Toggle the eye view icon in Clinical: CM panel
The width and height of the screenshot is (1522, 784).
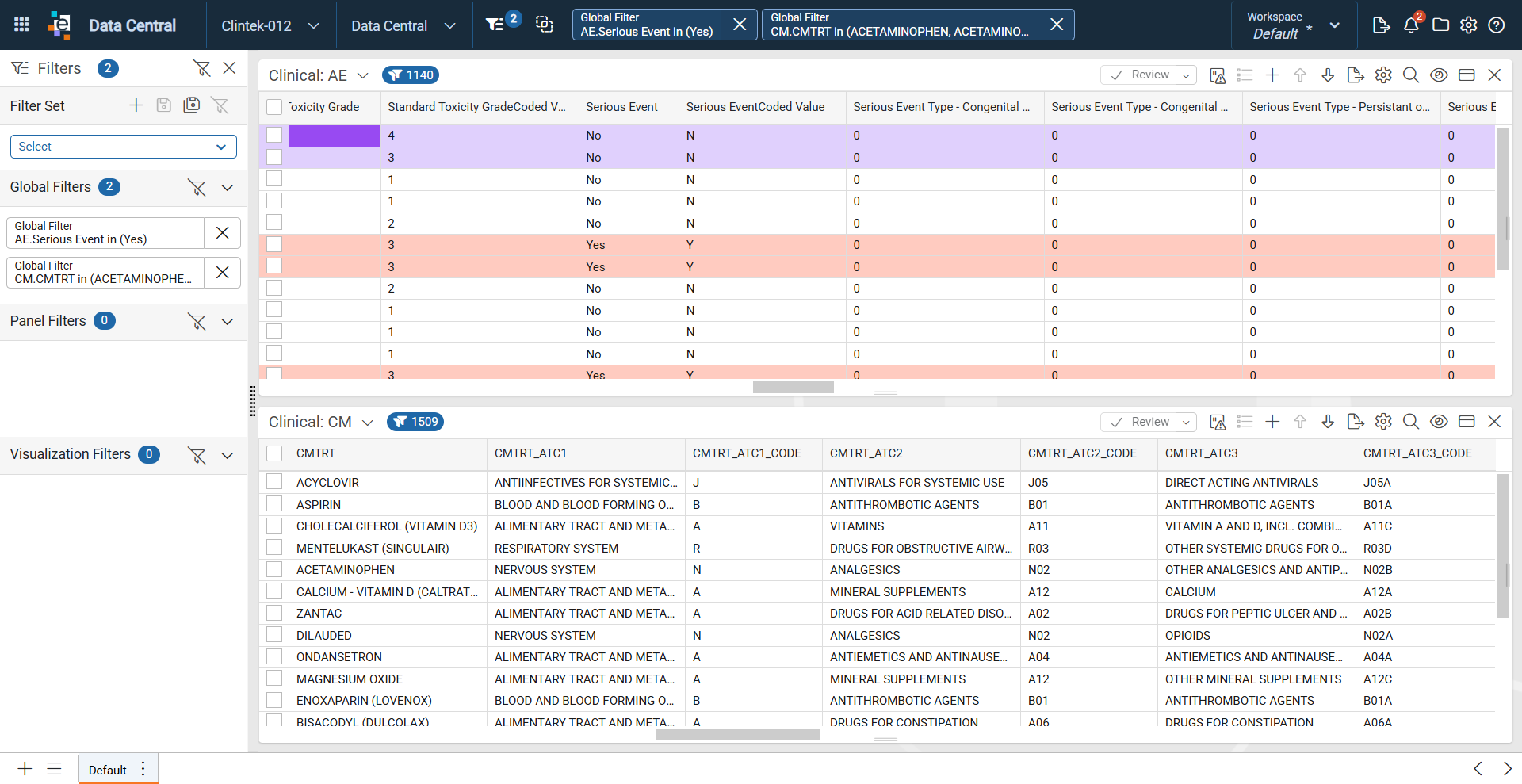[1439, 421]
